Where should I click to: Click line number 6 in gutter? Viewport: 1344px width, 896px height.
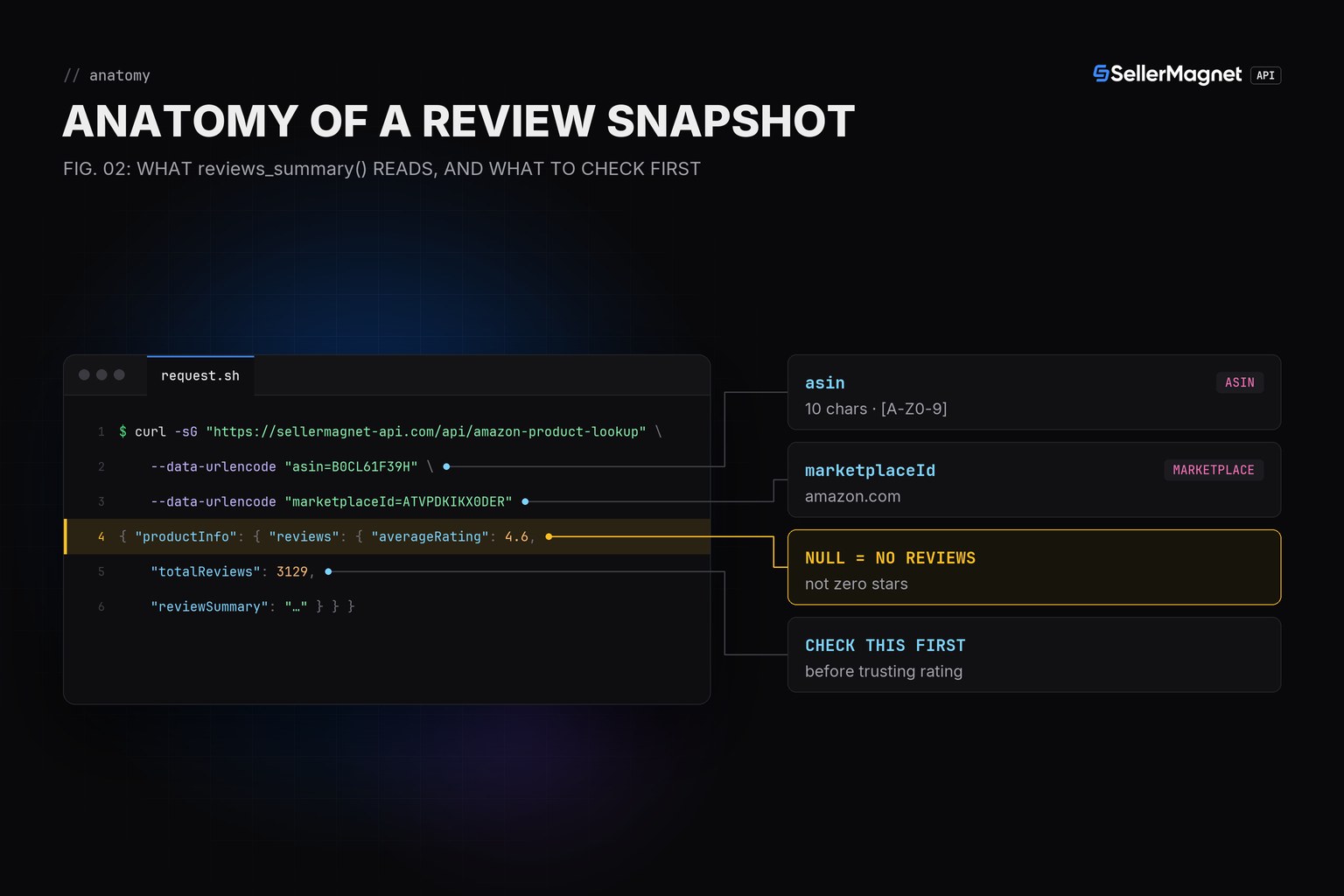pyautogui.click(x=101, y=606)
